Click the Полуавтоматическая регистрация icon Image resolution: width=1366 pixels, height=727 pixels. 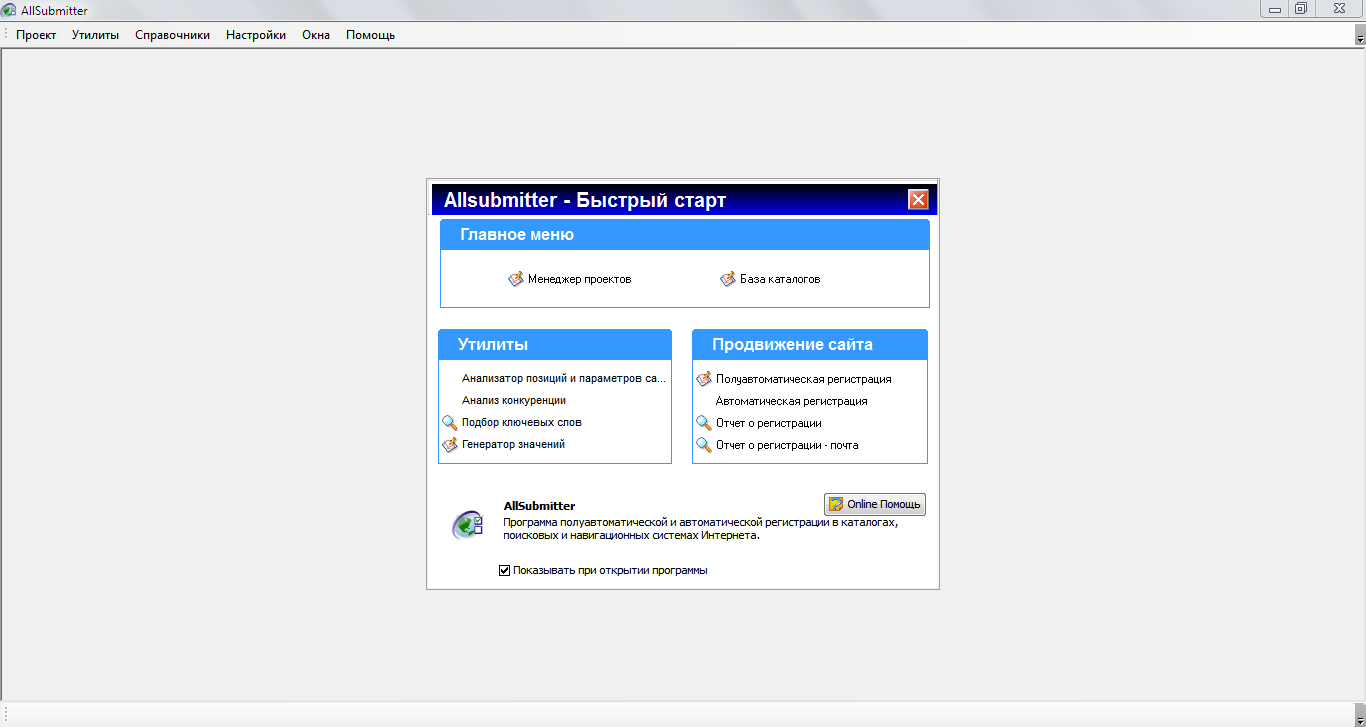point(704,380)
